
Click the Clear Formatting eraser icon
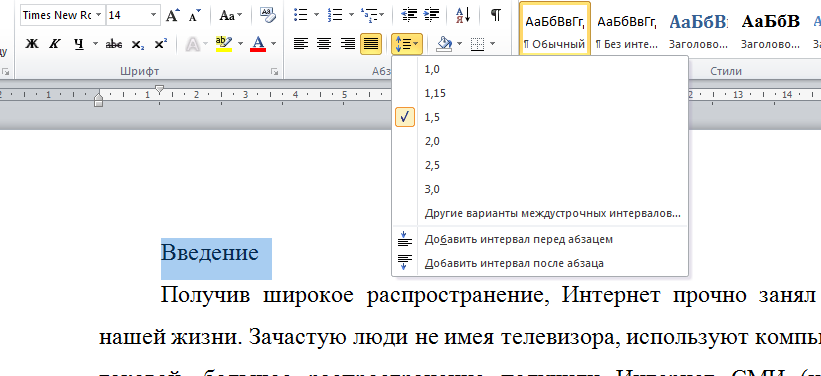268,15
